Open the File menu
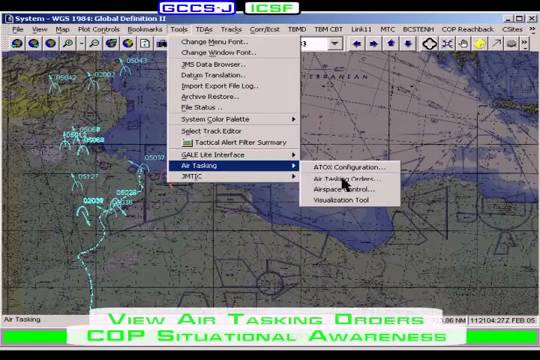Screen dimensions: 540x360 [x=18, y=30]
